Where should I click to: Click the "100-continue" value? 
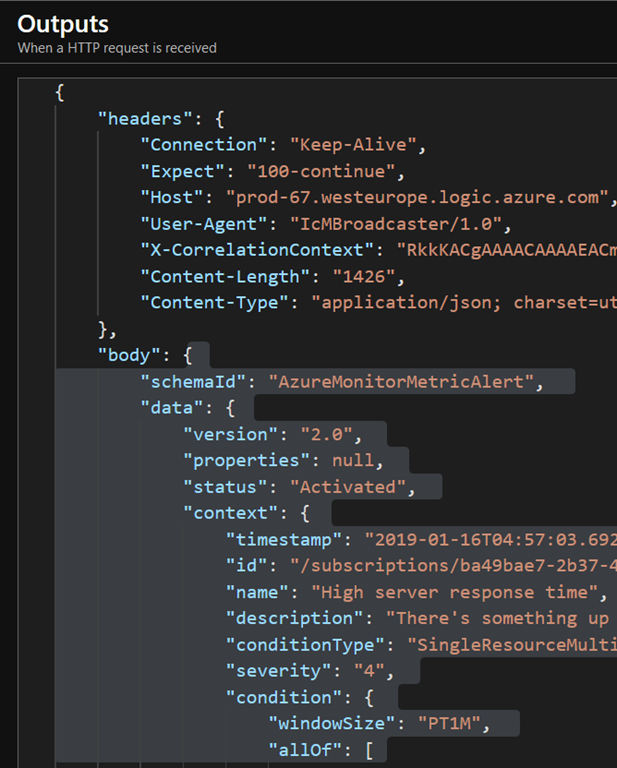coord(320,171)
